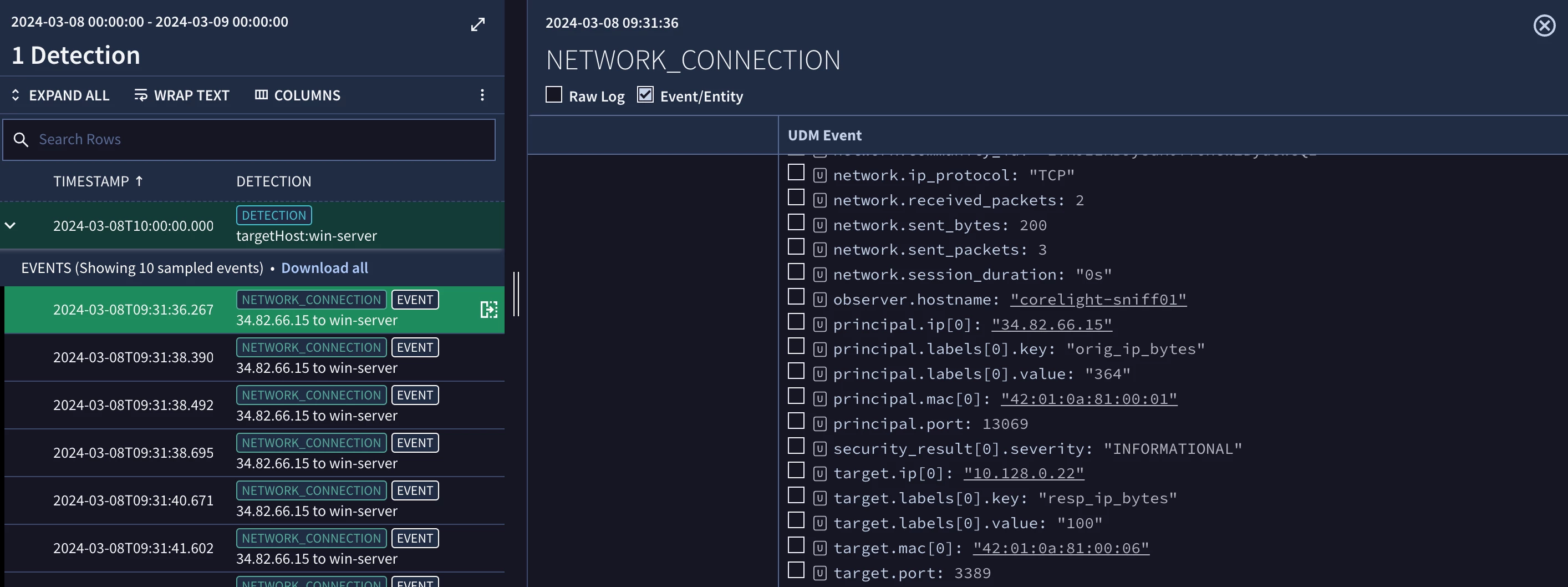The image size is (1568, 587).
Task: Click the U icon beside principal.mac[0]
Action: click(x=820, y=399)
